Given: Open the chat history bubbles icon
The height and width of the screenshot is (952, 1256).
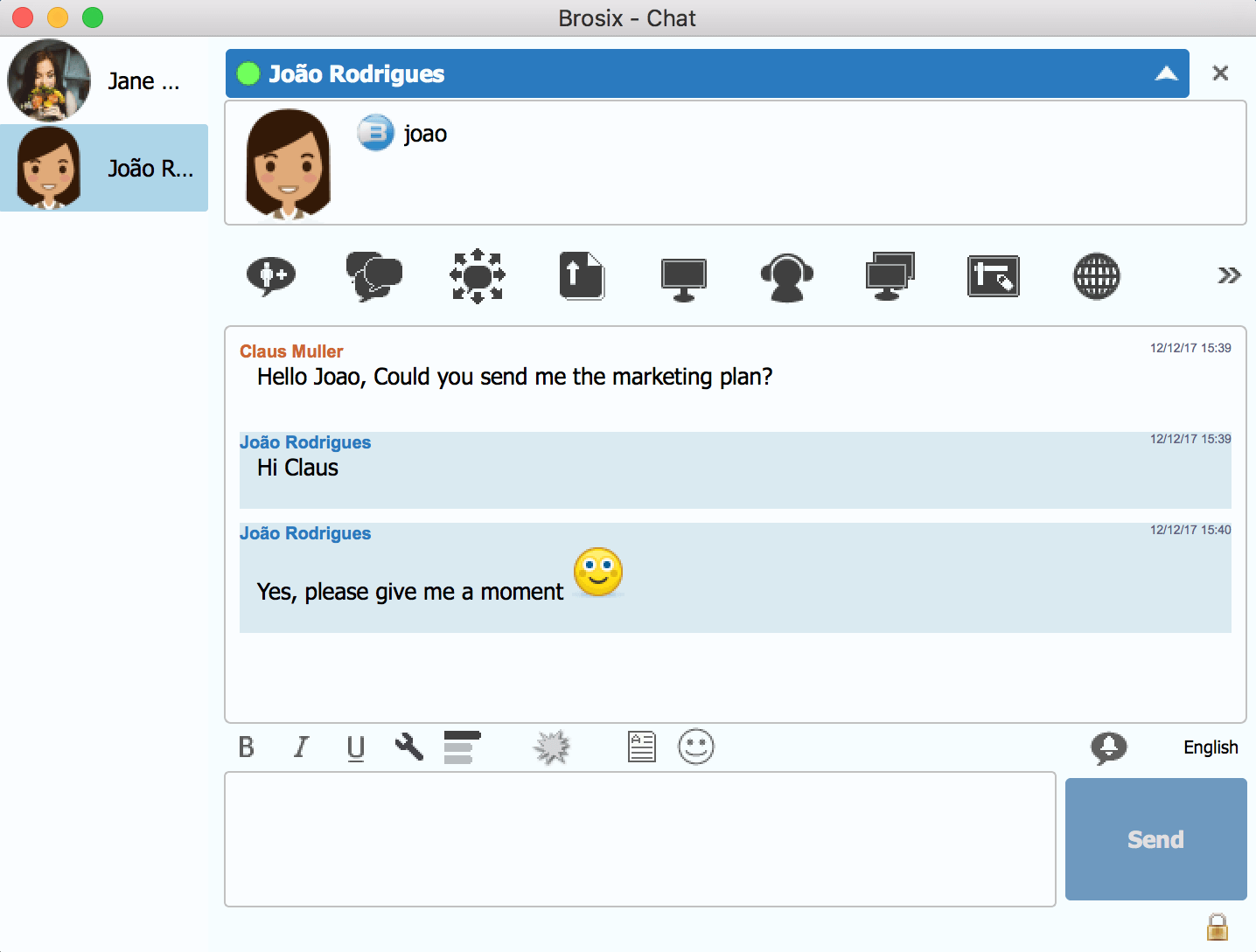Looking at the screenshot, I should (x=374, y=276).
